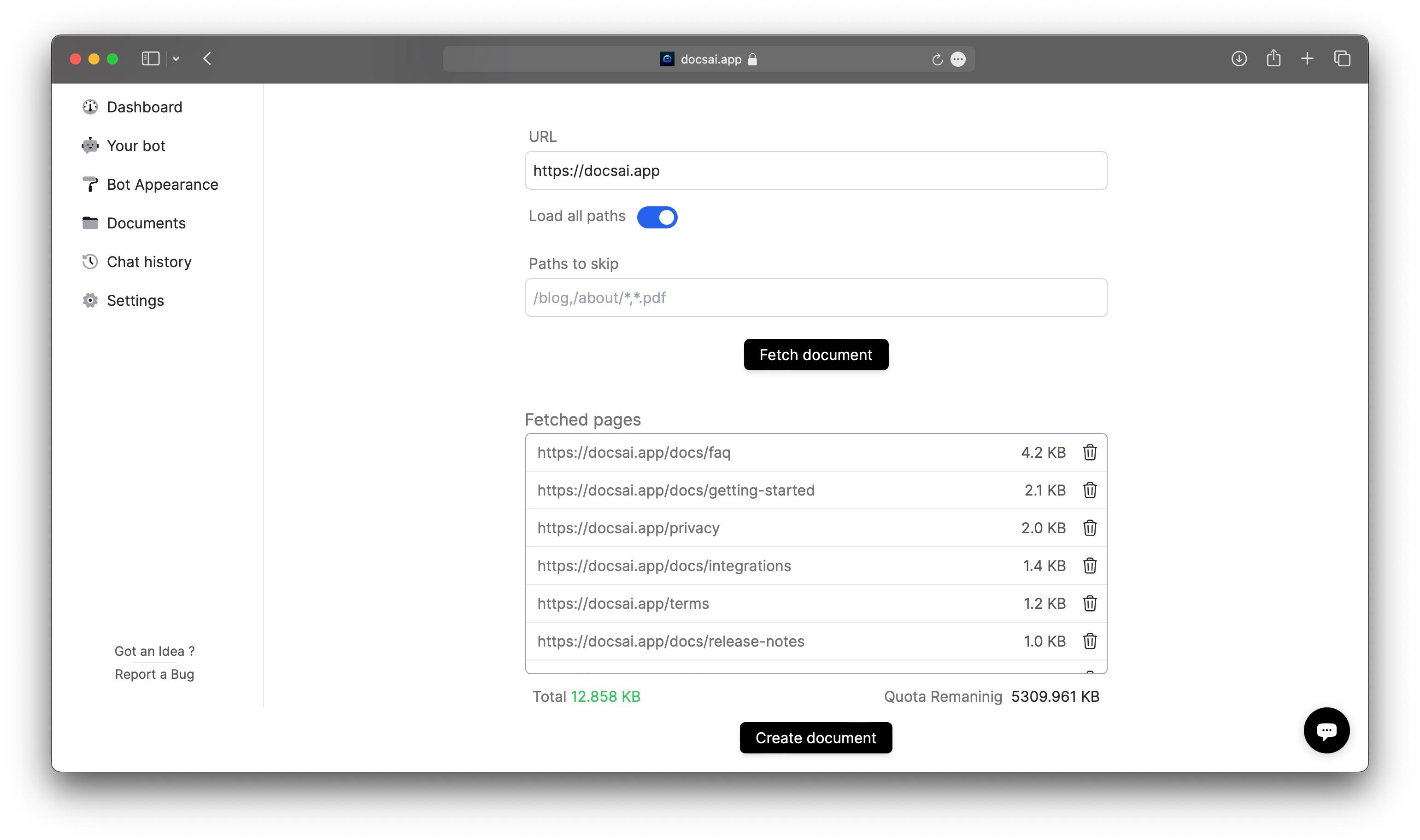
Task: Delete the terms page row
Action: point(1089,603)
